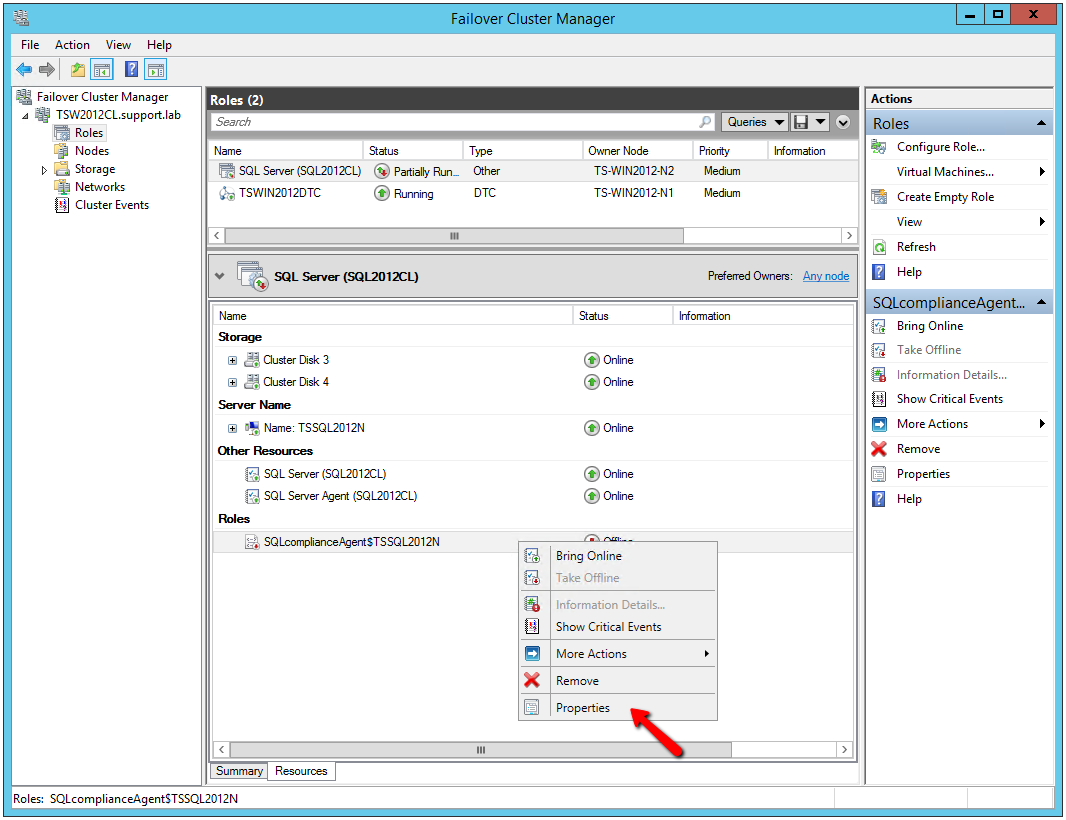Screen dimensions: 1066x820
Task: Expand Name: TSSQL2012N plus box
Action: (233, 428)
